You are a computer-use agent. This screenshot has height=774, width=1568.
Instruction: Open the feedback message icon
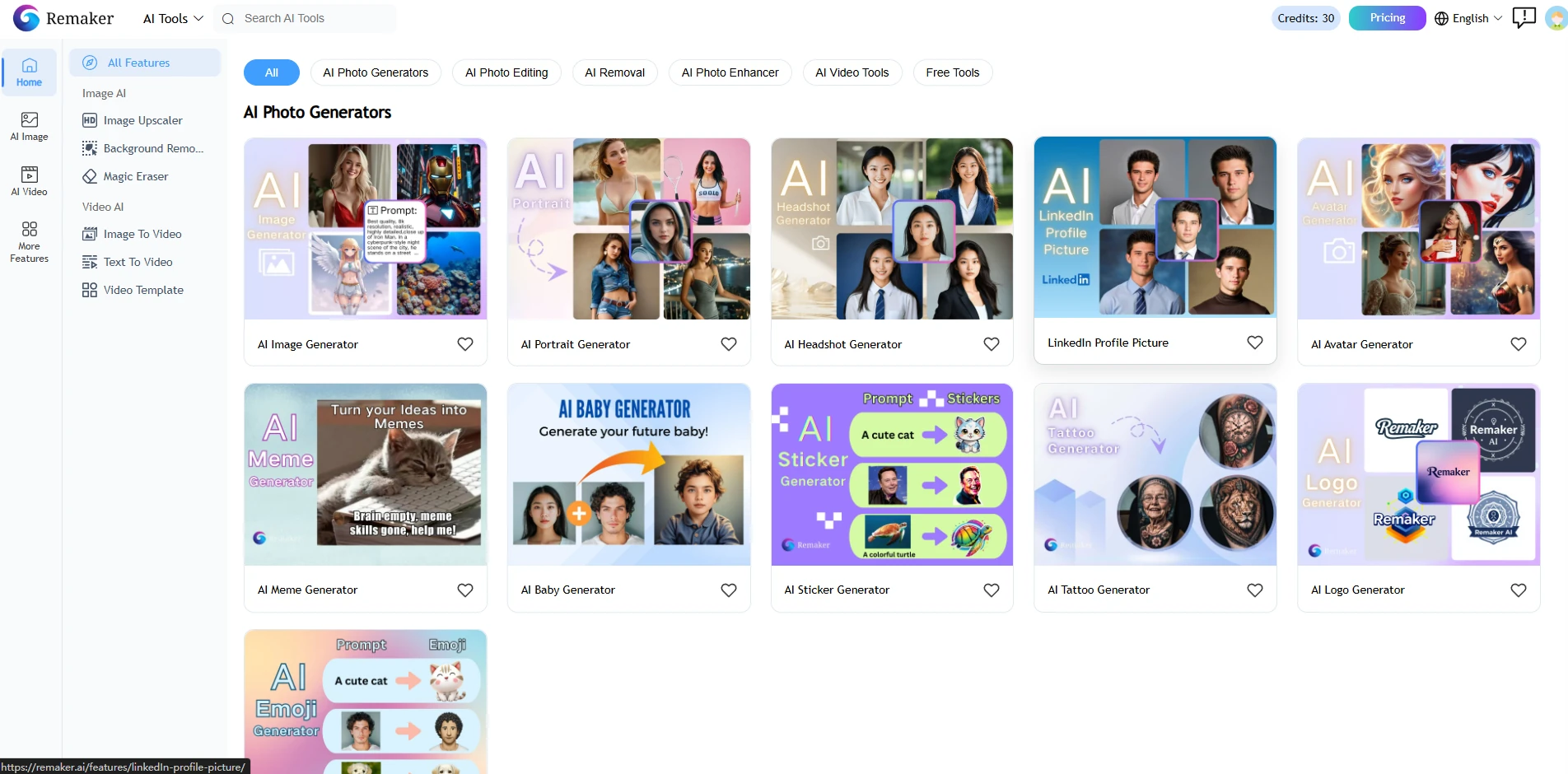coord(1524,17)
